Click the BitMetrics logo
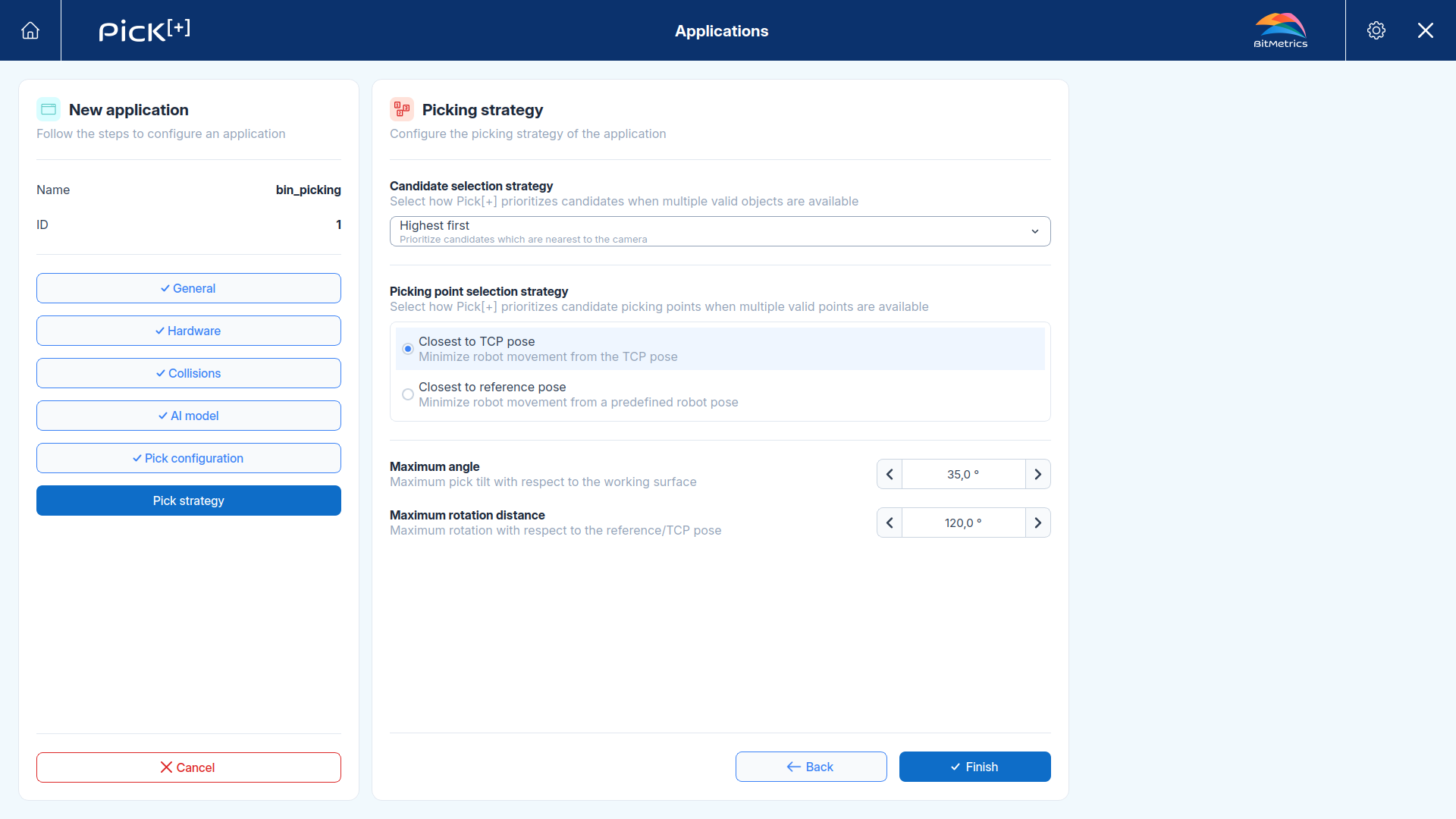Image resolution: width=1456 pixels, height=819 pixels. [x=1280, y=30]
